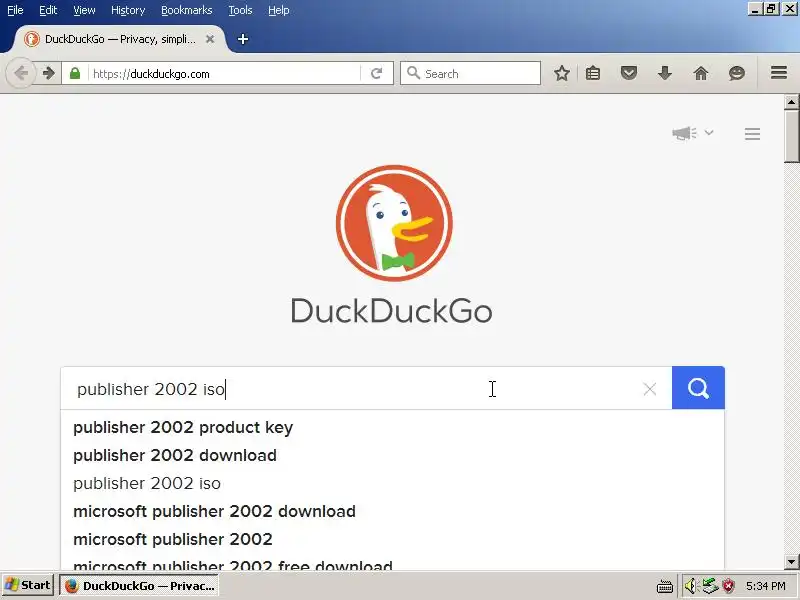The width and height of the screenshot is (800, 600).
Task: Click the blue search magnifier button
Action: tap(698, 388)
